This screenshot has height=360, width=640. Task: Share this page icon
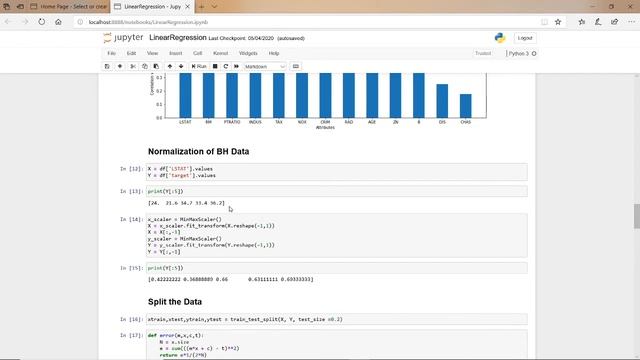coord(614,22)
